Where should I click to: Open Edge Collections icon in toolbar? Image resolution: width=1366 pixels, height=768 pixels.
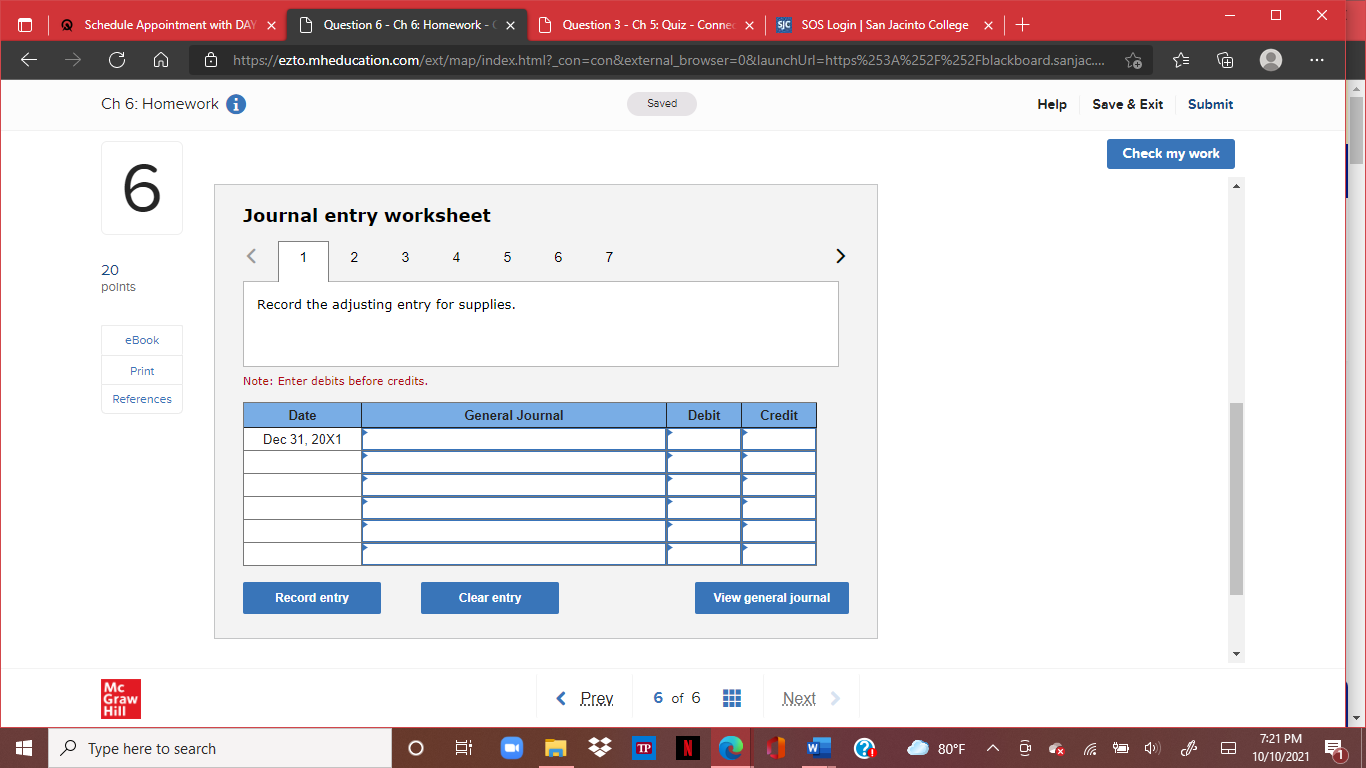(1225, 60)
